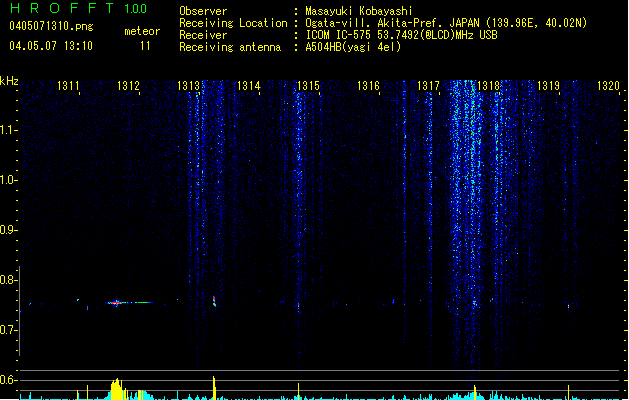Click the meteor label
This screenshot has width=629, height=400.
142,31
